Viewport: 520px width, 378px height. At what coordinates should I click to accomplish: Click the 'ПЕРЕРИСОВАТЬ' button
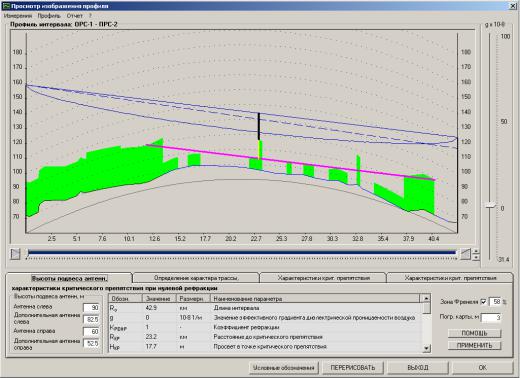click(x=353, y=367)
